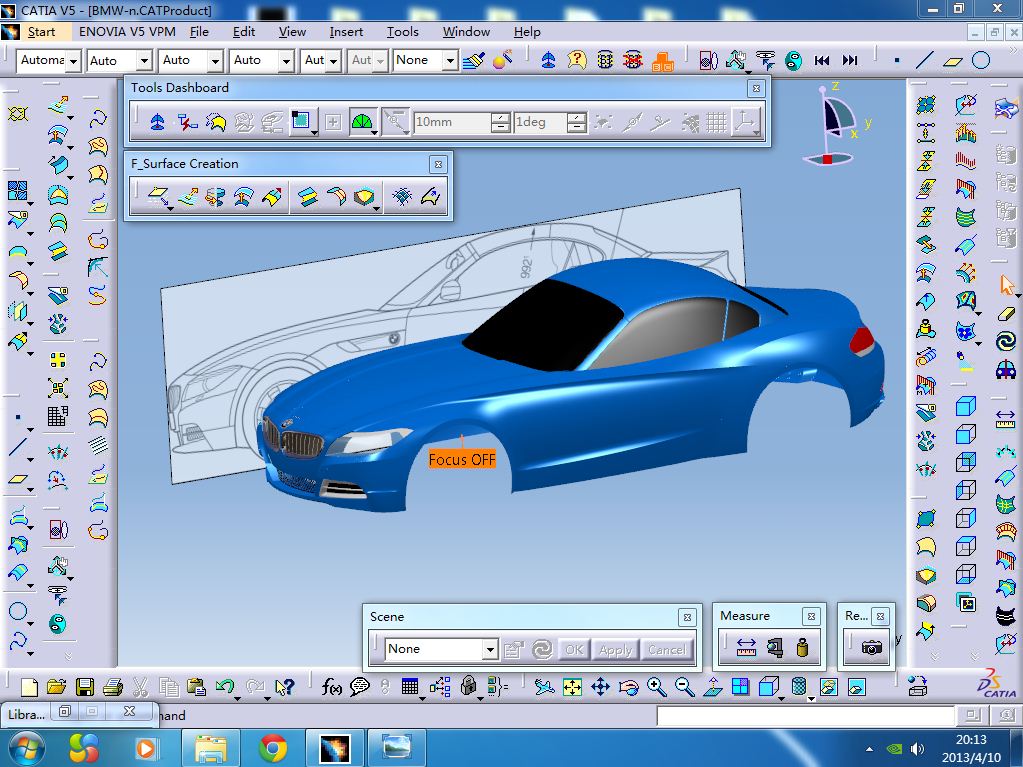The width and height of the screenshot is (1023, 767).
Task: Open the Aut dropdown next to the greyed one
Action: pos(333,61)
